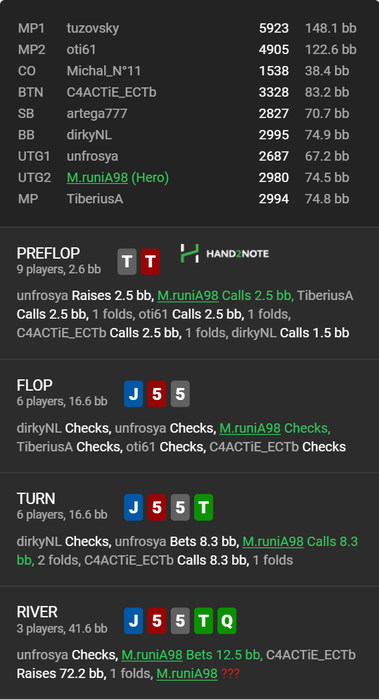Click dirkyNL's stack 2995
The image size is (379, 700).
[274, 135]
